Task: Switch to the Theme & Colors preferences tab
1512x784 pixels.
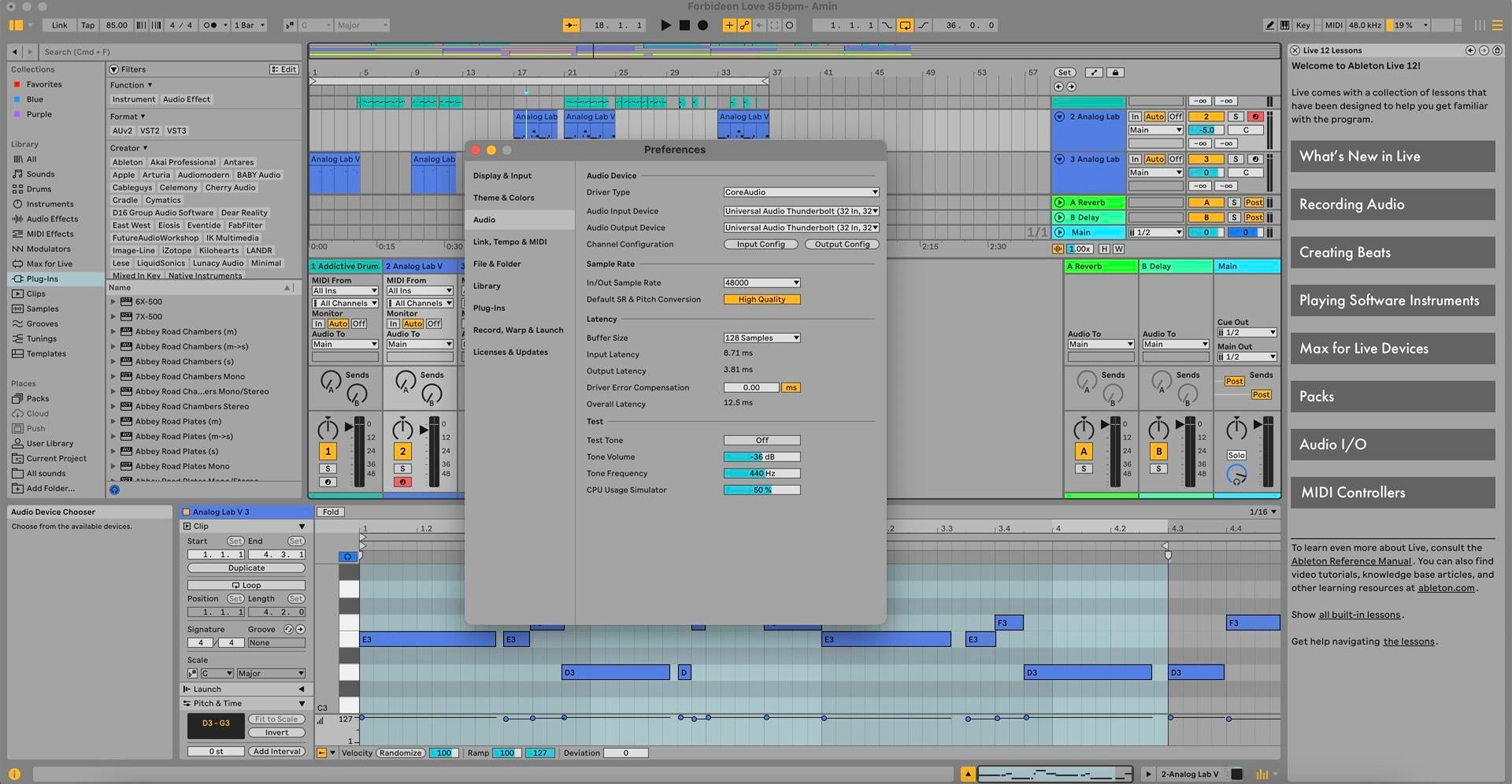Action: 503,198
